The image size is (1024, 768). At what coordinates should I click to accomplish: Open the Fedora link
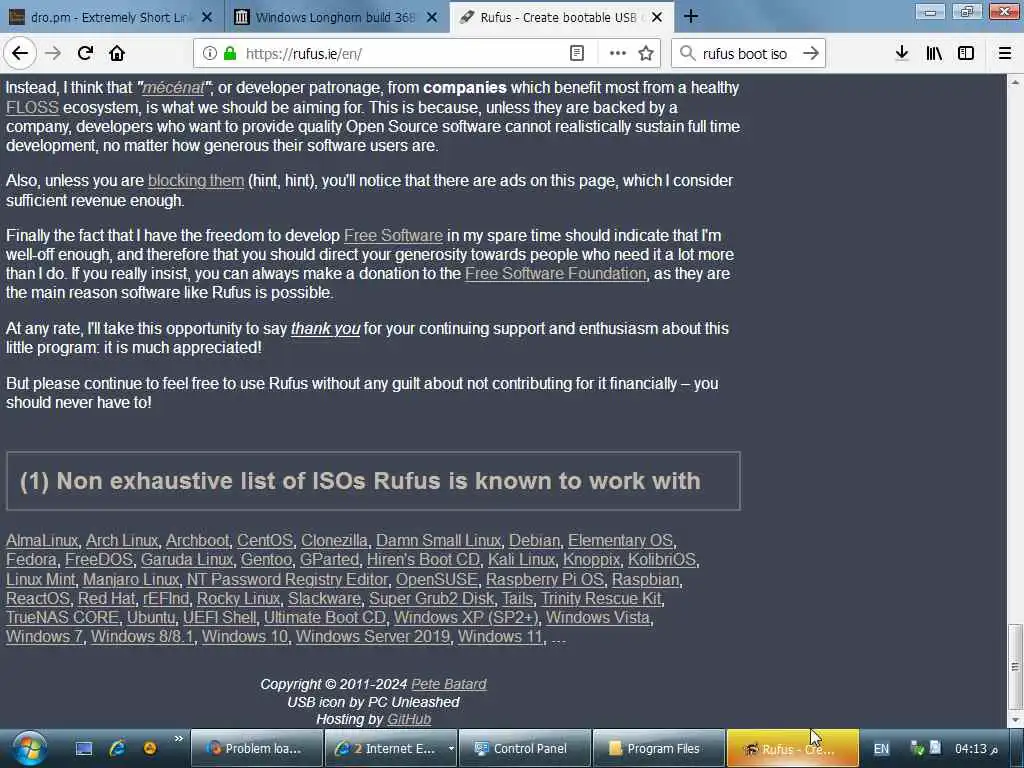[x=31, y=560]
